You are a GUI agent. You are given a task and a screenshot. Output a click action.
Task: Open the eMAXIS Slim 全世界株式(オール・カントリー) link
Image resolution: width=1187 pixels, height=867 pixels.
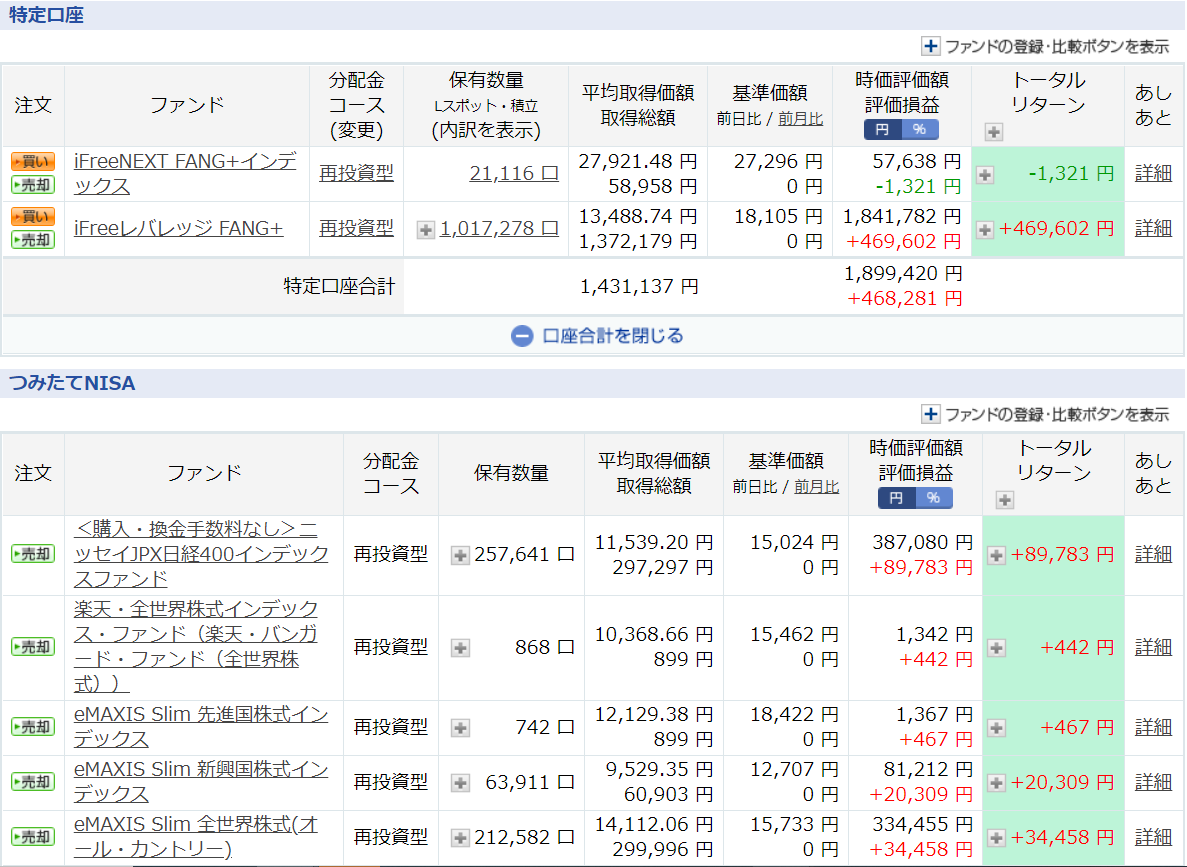tap(195, 837)
